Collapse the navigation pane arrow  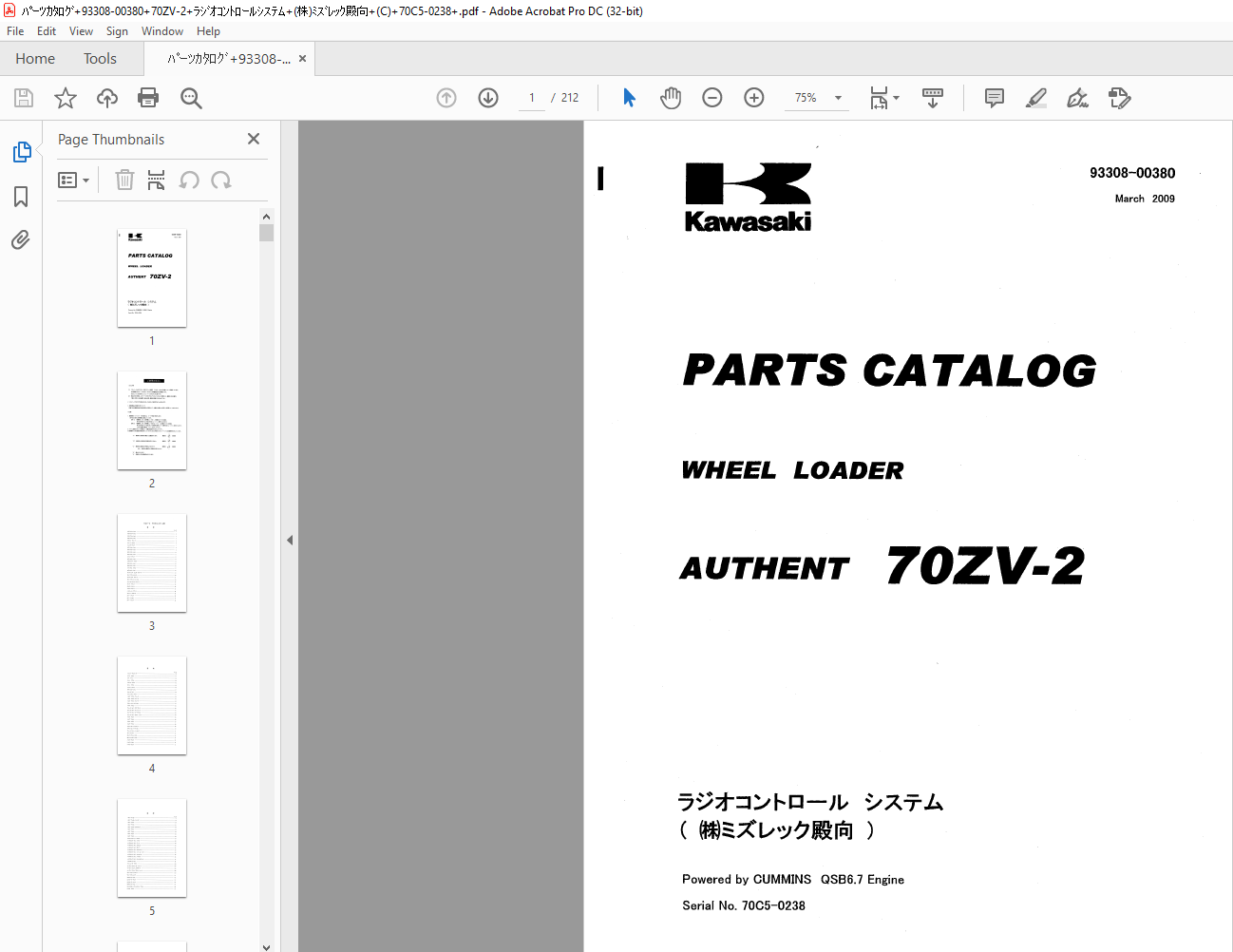(290, 540)
